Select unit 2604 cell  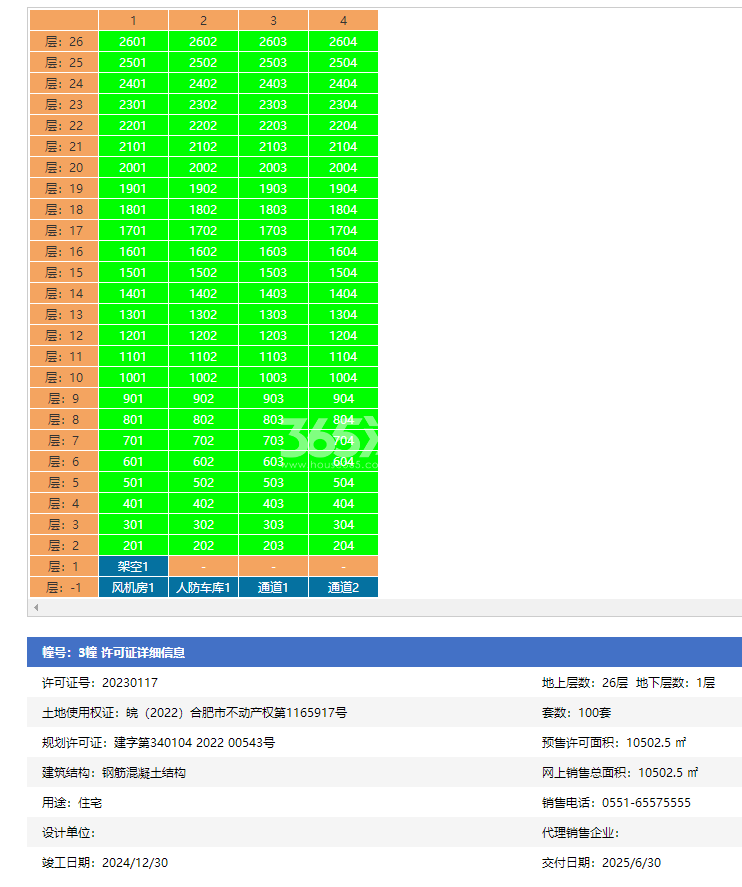(343, 42)
